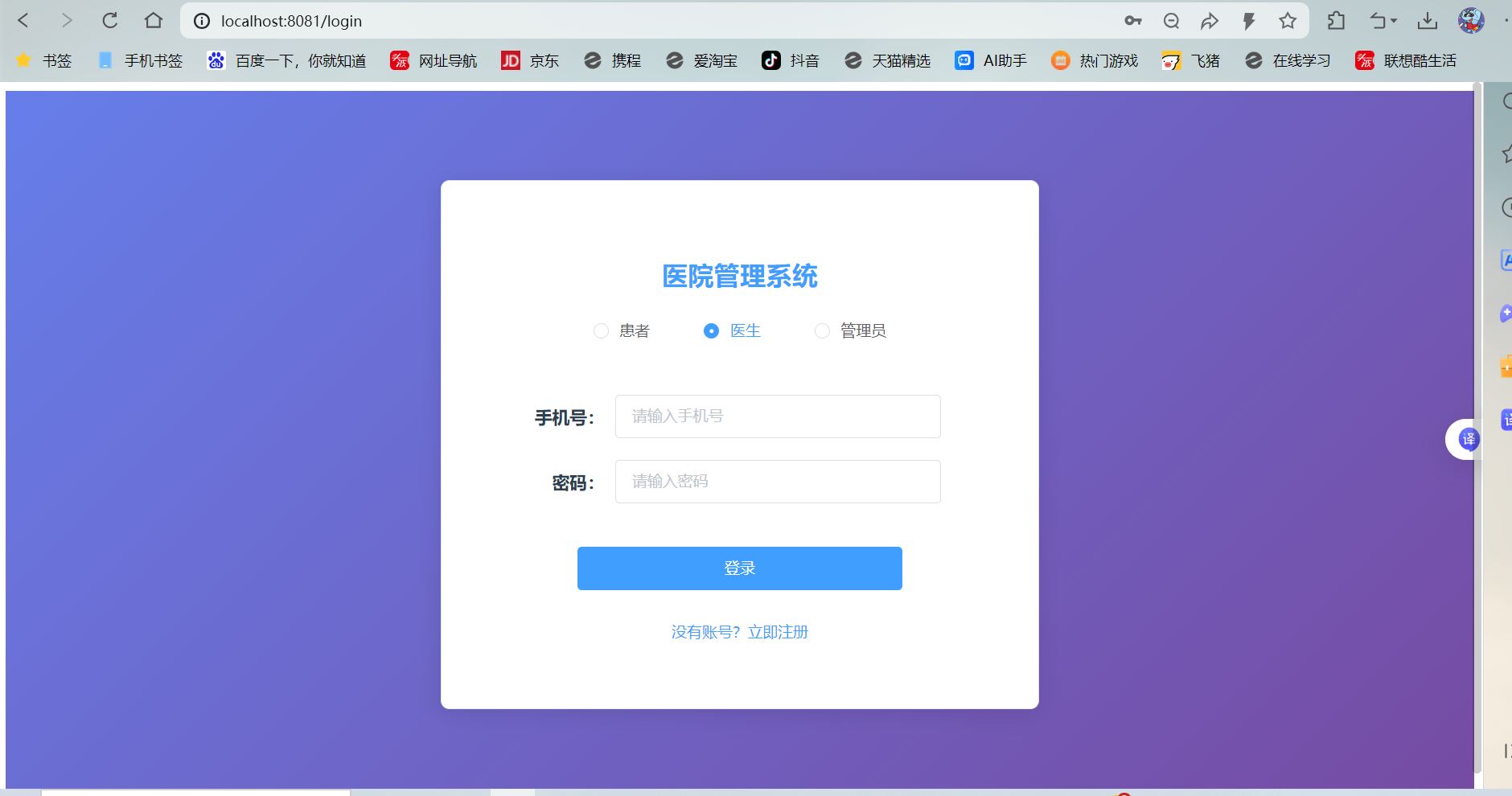Click the floating translate icon
The height and width of the screenshot is (796, 1512).
[1469, 439]
